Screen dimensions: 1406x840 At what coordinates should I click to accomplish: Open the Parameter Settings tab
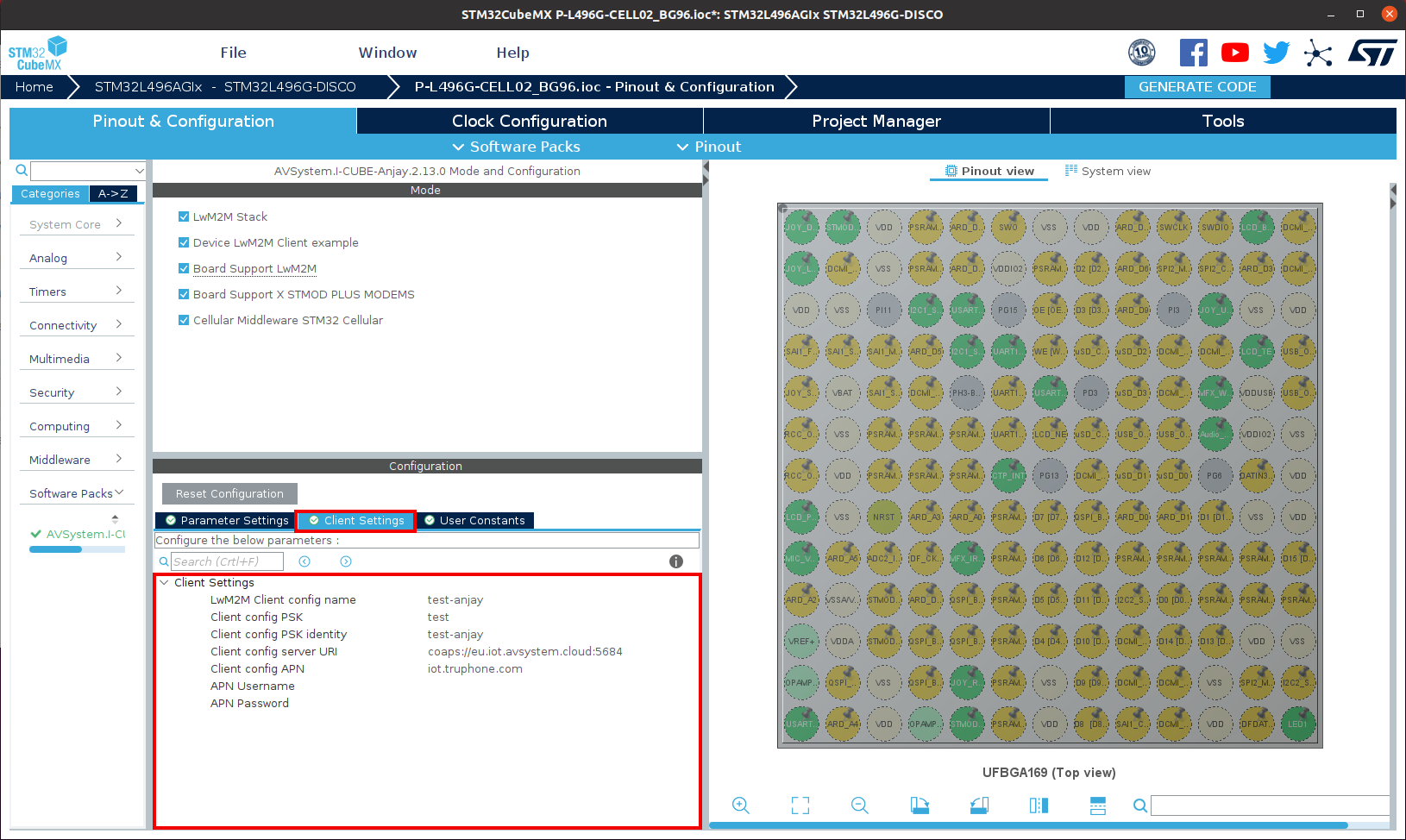[227, 520]
